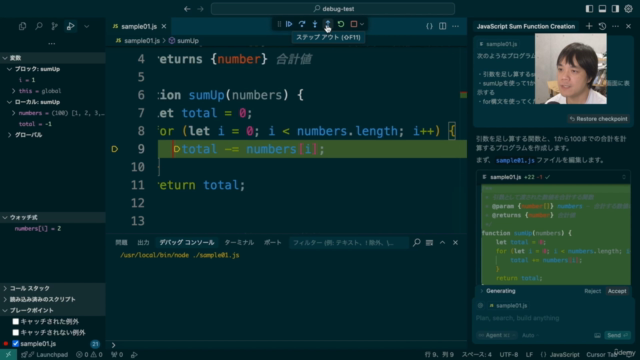Click the curly braces editor action icon
This screenshot has height=360, width=640.
pos(429,26)
